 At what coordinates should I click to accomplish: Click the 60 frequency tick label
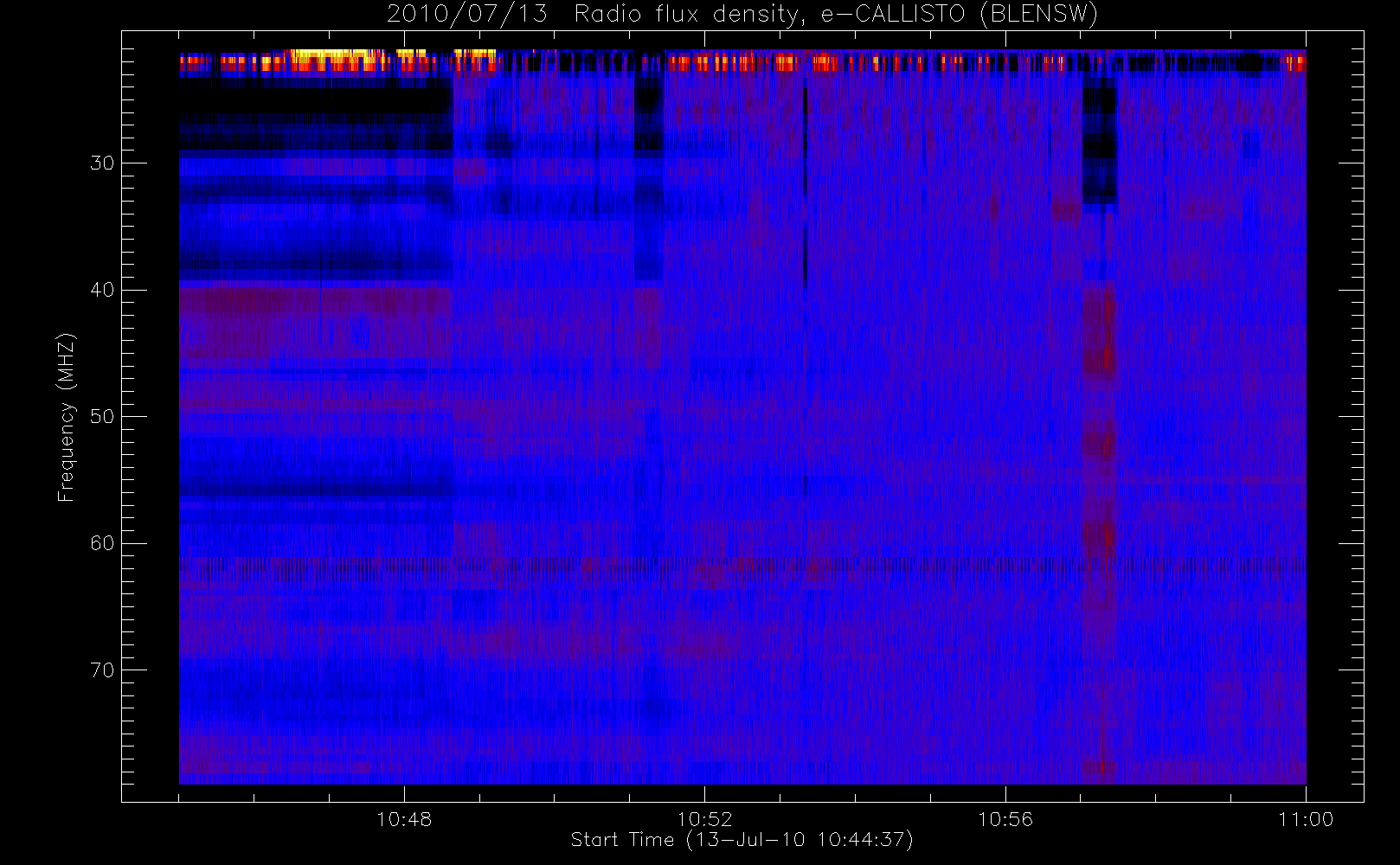point(102,543)
